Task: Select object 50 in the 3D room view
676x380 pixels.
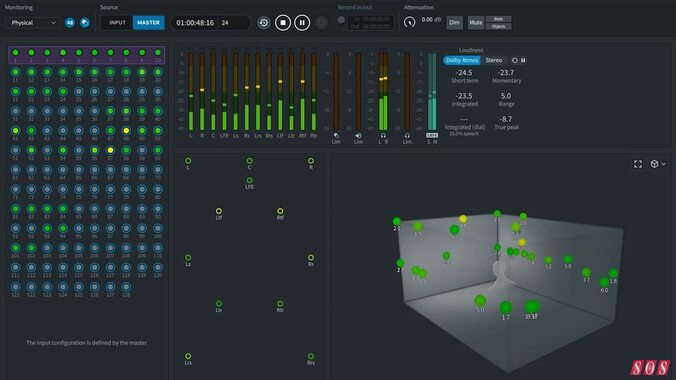Action: pos(480,301)
